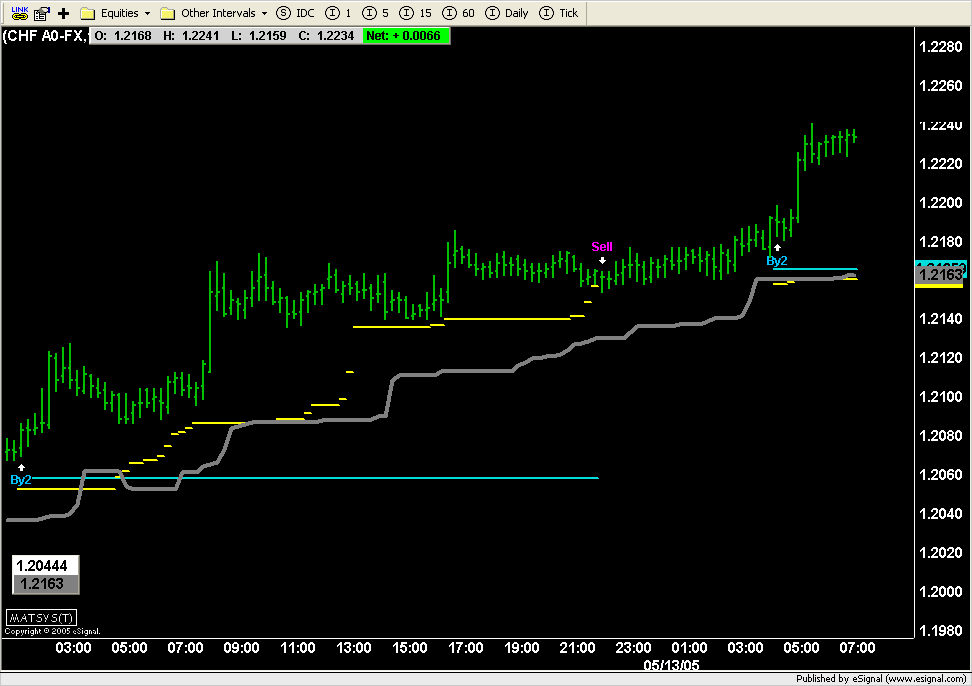The height and width of the screenshot is (686, 972).
Task: Click the 1.2163 price marker on the axis
Action: (940, 275)
